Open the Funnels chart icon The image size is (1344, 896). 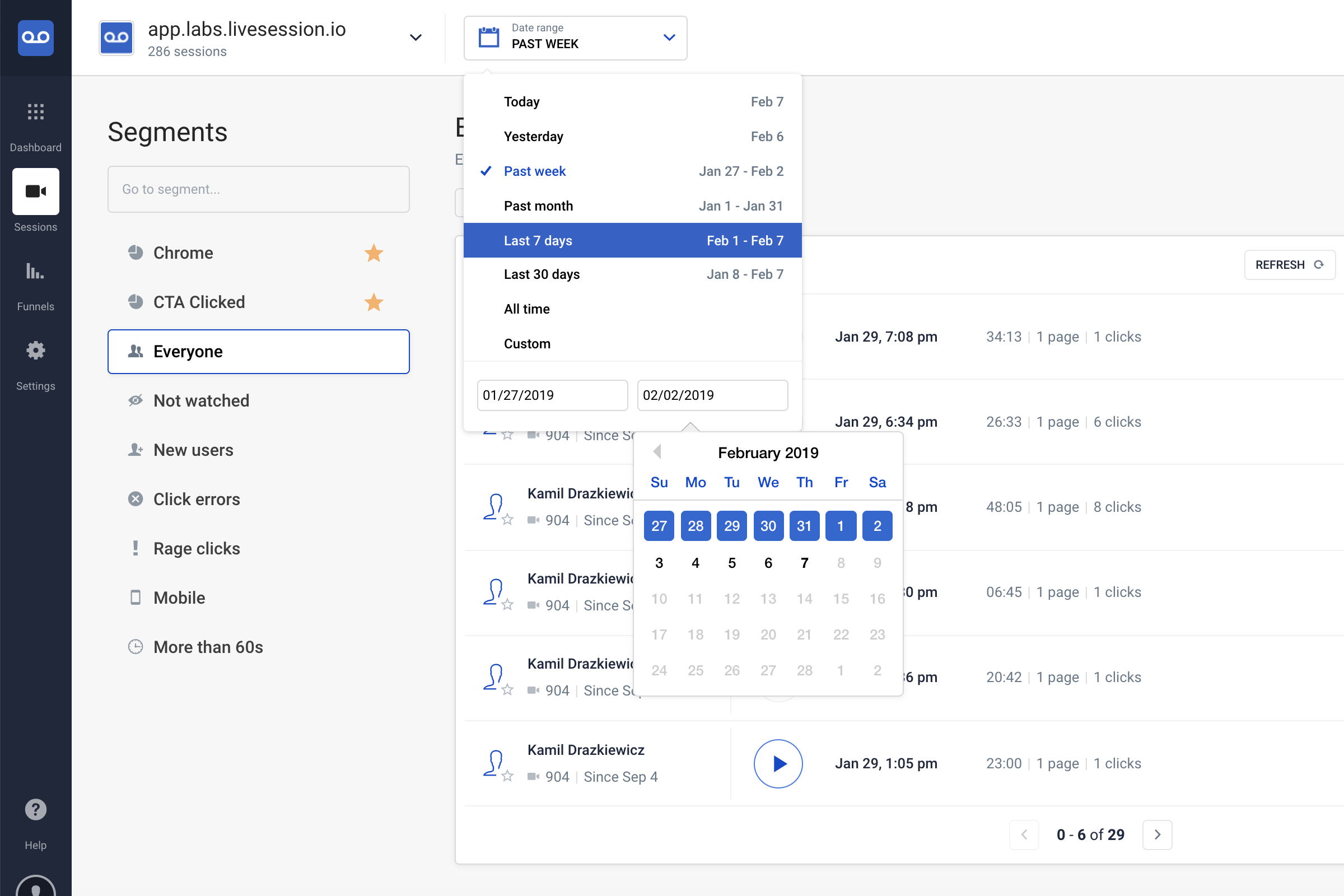[35, 271]
